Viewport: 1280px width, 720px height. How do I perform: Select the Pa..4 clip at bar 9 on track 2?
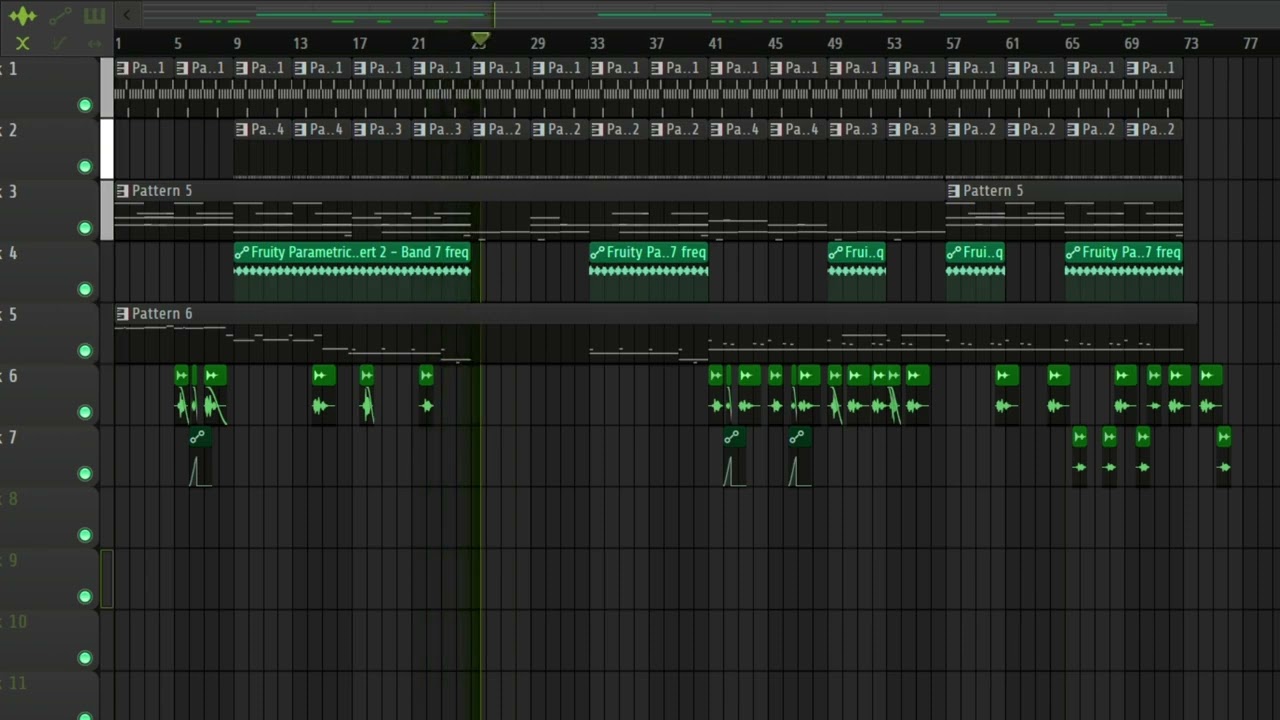coord(262,149)
